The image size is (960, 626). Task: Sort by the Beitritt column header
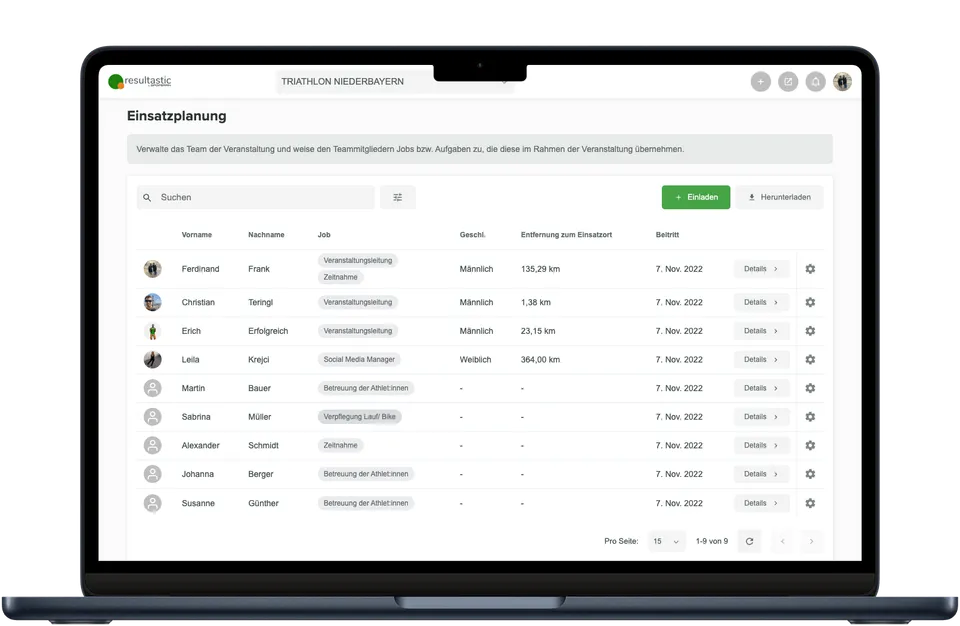click(x=667, y=235)
